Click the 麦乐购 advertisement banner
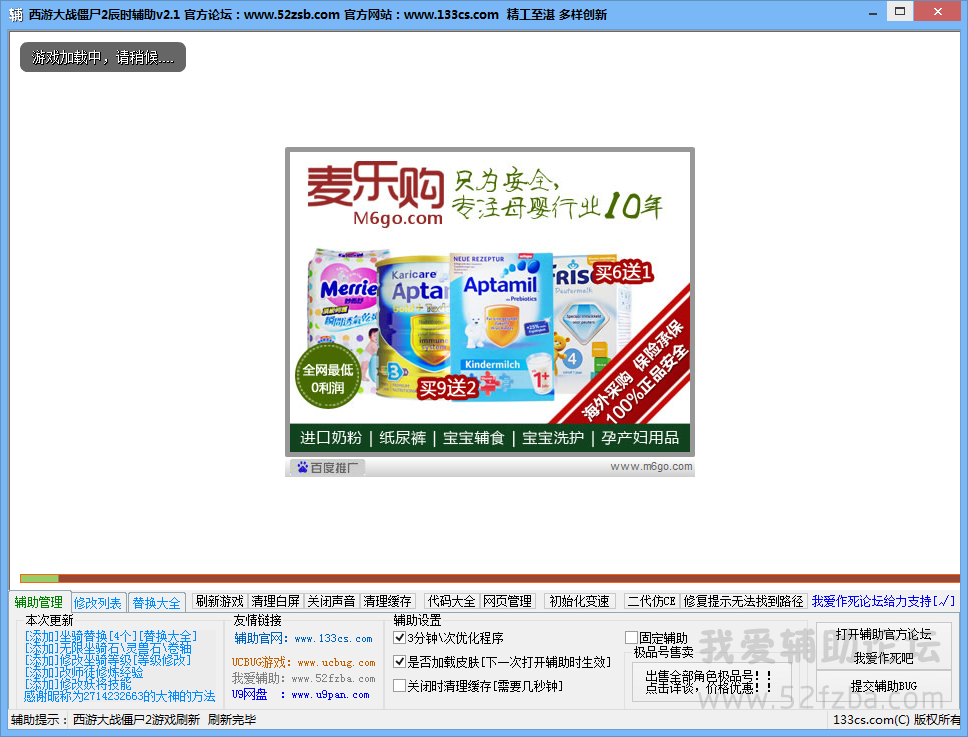This screenshot has height=737, width=968. [x=490, y=302]
